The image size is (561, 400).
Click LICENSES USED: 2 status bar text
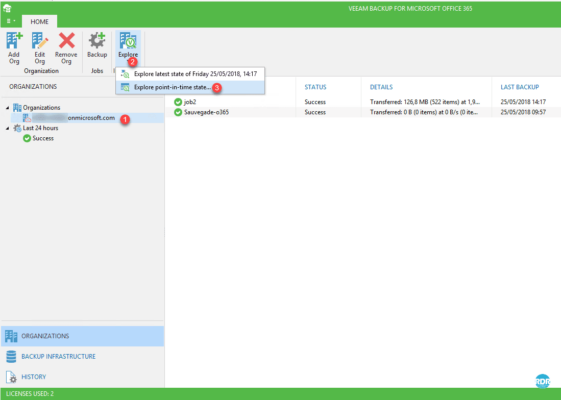click(30, 394)
